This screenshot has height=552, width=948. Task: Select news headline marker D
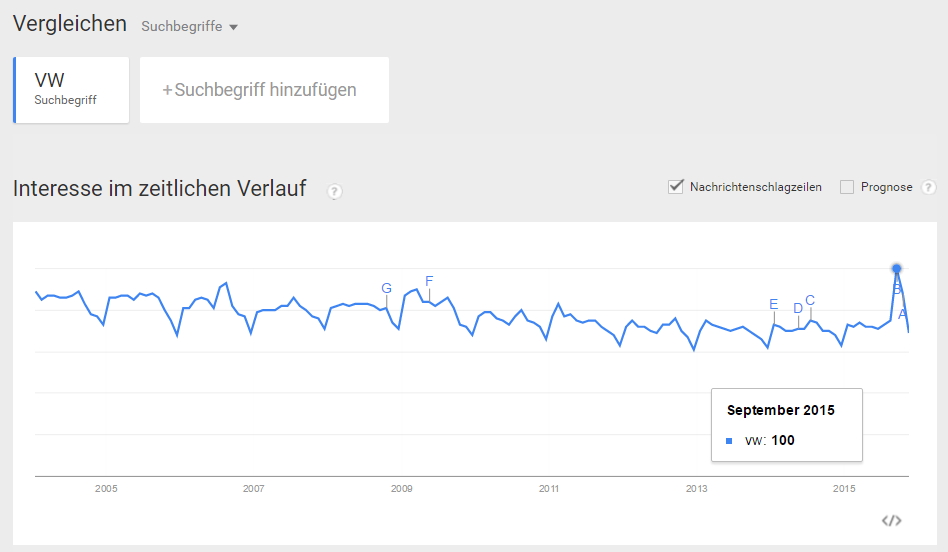798,308
